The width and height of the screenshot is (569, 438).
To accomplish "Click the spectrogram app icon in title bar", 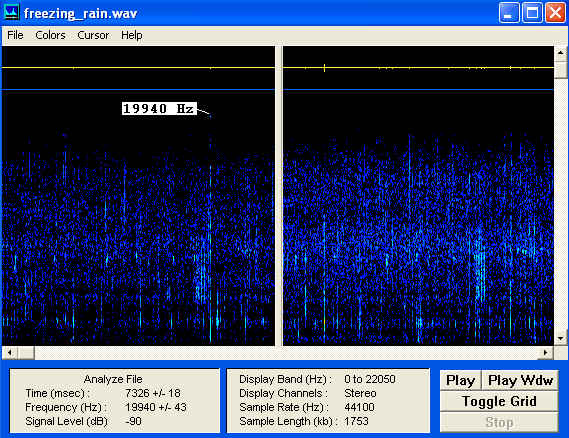I will click(12, 12).
